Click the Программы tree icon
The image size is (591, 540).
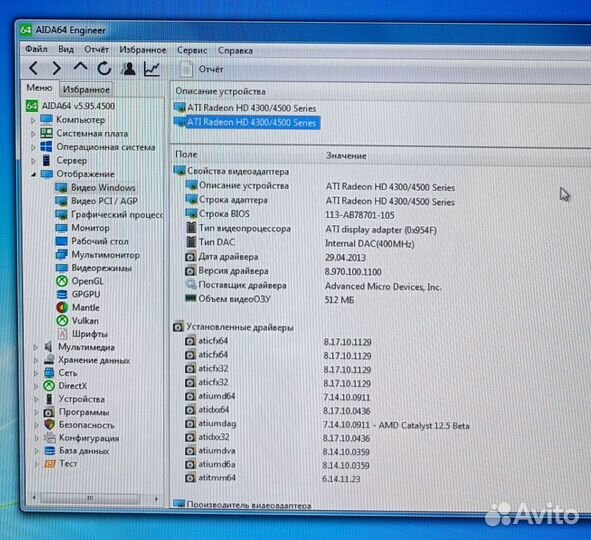click(x=49, y=412)
